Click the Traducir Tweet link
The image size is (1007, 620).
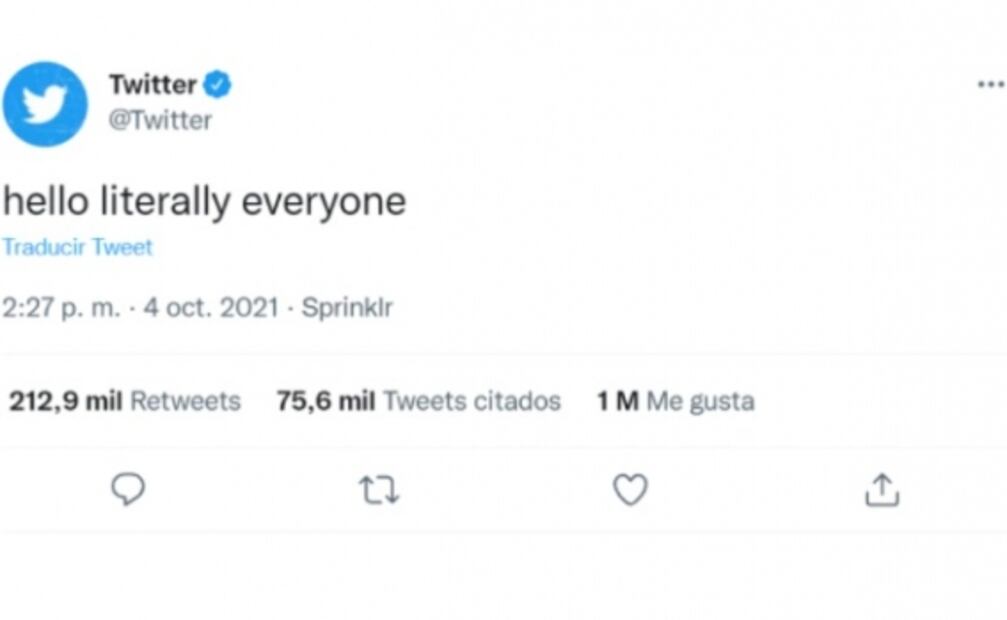pyautogui.click(x=77, y=247)
